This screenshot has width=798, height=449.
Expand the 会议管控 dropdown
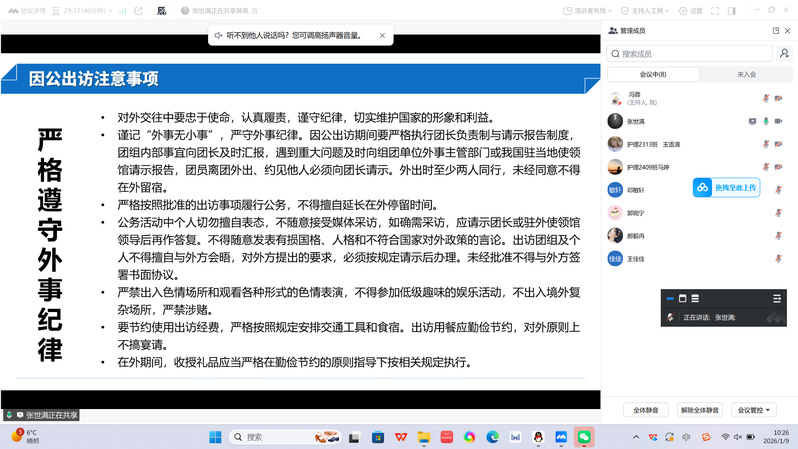pyautogui.click(x=755, y=410)
